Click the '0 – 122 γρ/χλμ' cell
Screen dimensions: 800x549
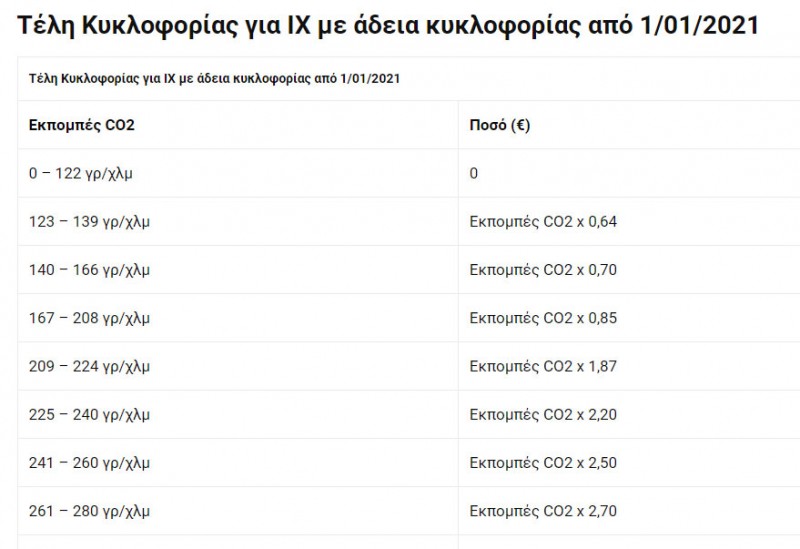[81, 173]
